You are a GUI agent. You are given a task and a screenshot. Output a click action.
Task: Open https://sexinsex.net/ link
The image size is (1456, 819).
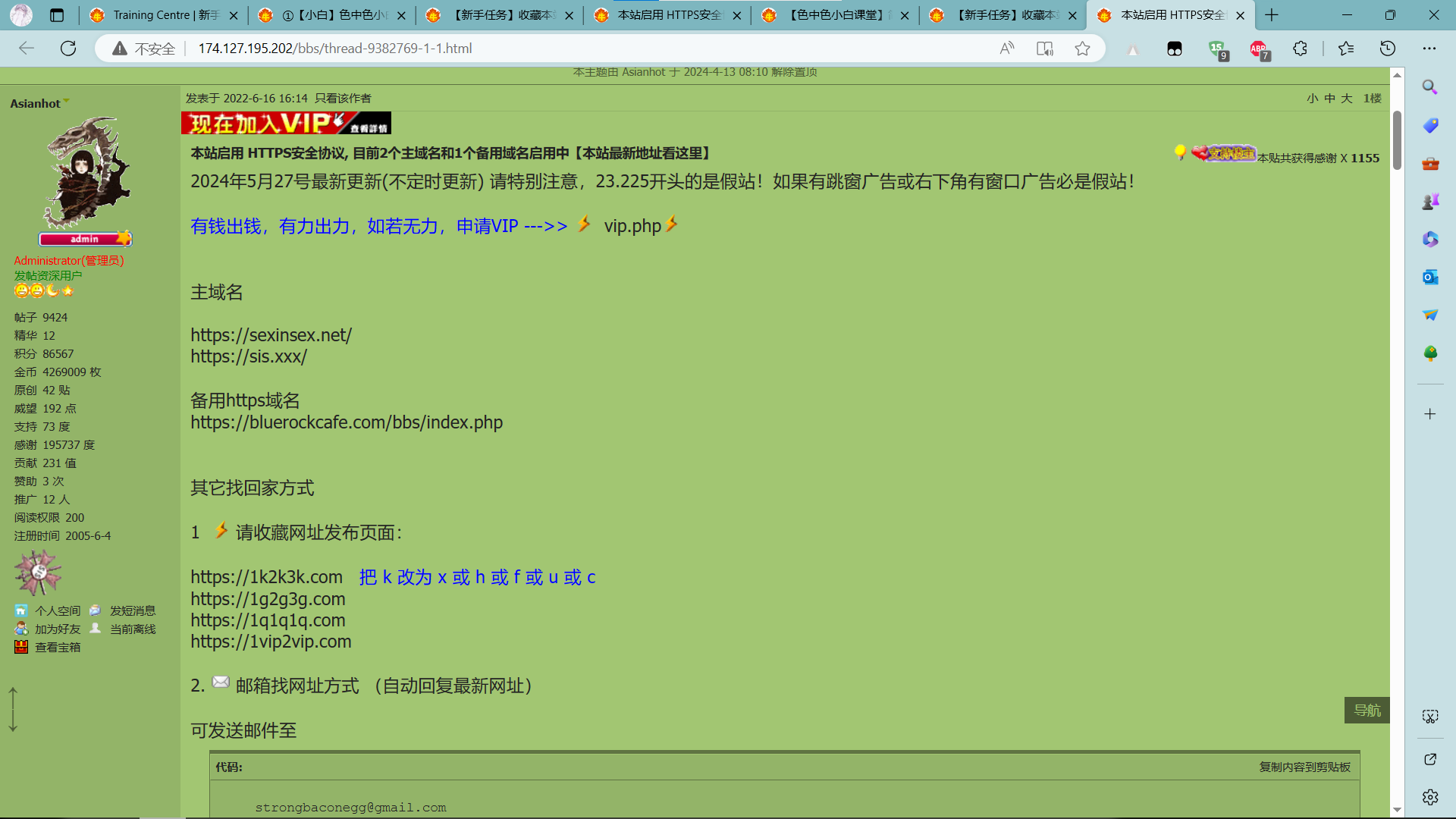click(x=271, y=335)
